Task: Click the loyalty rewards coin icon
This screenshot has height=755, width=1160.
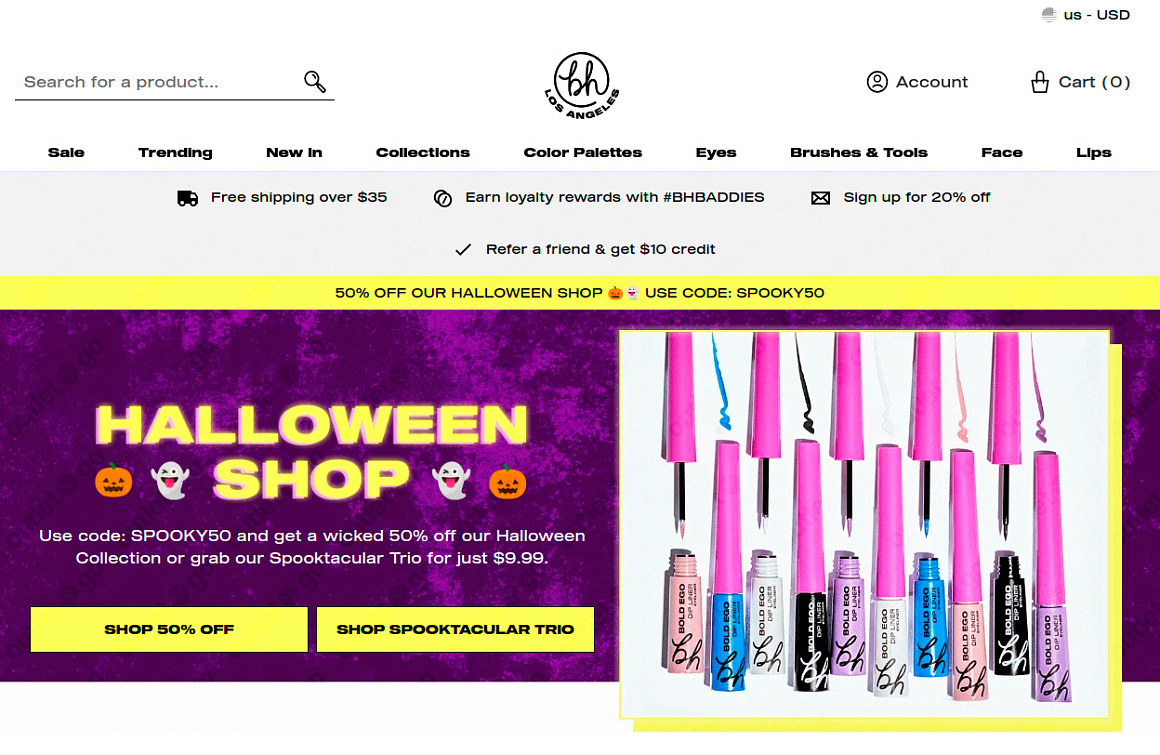Action: [442, 198]
